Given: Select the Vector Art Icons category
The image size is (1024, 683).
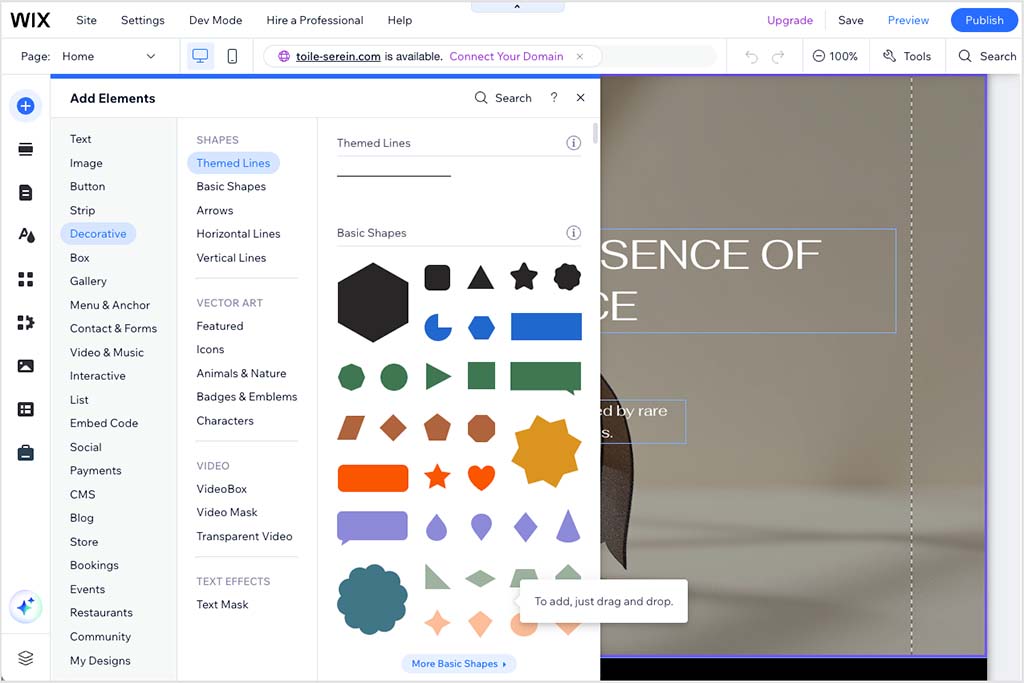Looking at the screenshot, I should pos(210,349).
